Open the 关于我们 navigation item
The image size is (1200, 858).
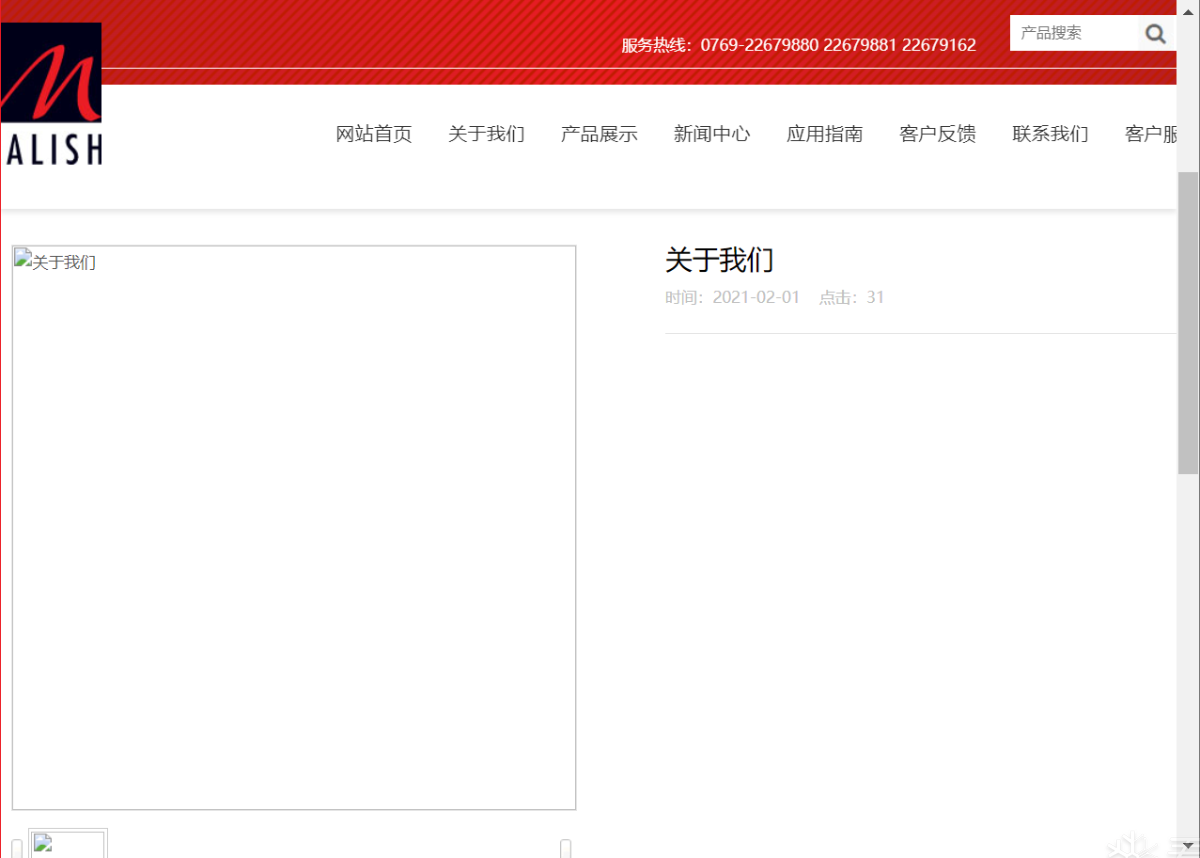coord(486,134)
